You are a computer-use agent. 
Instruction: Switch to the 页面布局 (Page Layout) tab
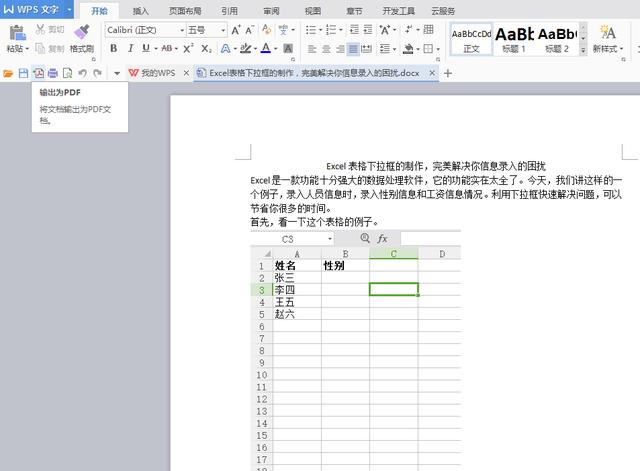(185, 11)
